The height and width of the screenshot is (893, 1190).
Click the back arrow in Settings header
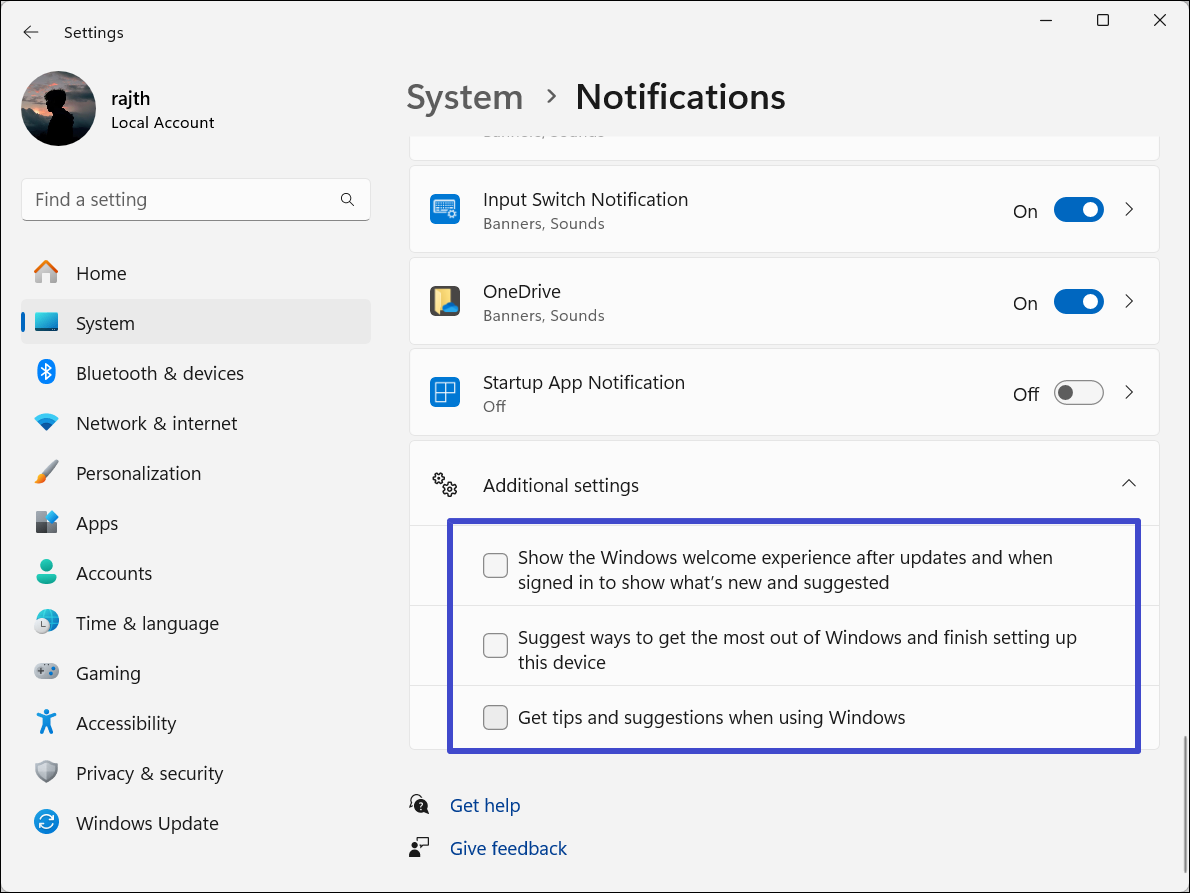point(31,32)
